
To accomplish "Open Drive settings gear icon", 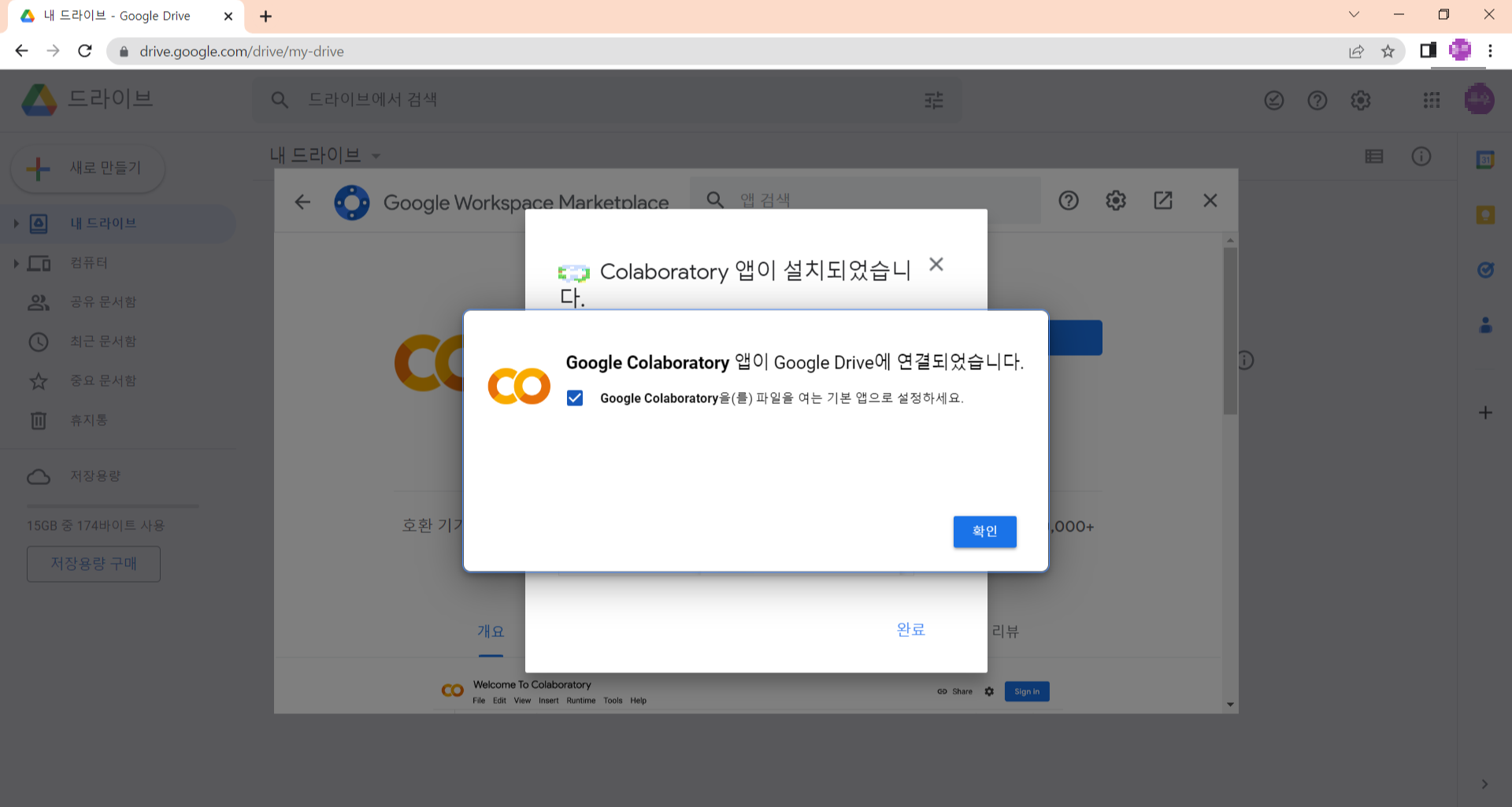I will [x=1361, y=100].
